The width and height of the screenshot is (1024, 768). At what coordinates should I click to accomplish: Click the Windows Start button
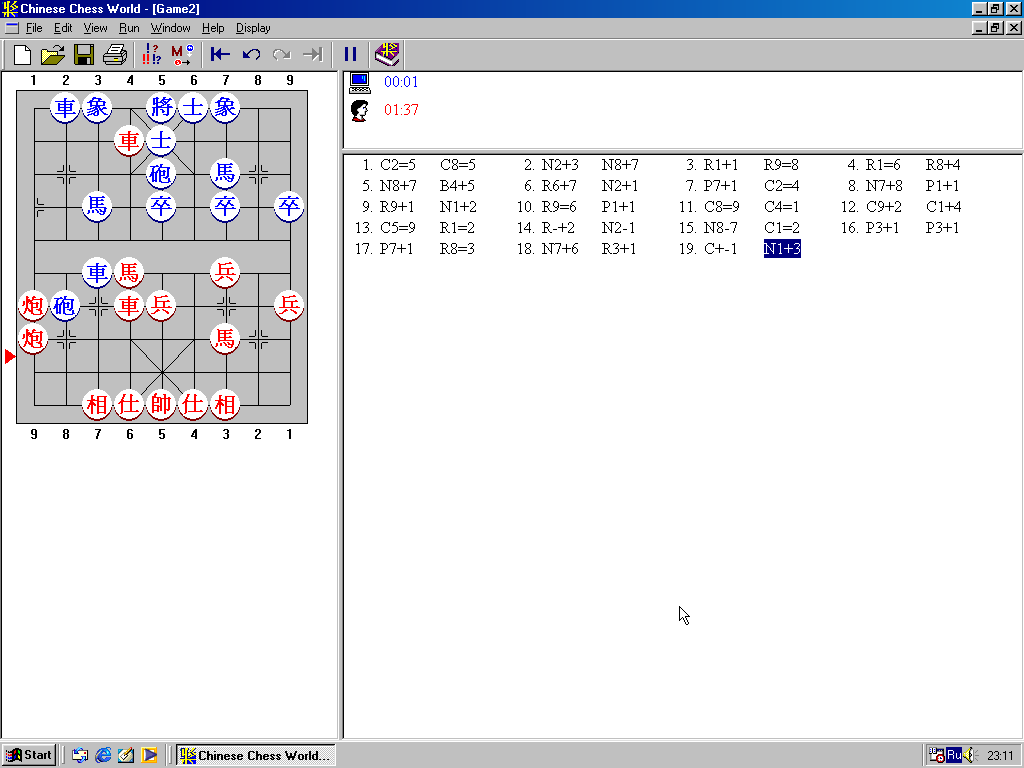pyautogui.click(x=29, y=755)
